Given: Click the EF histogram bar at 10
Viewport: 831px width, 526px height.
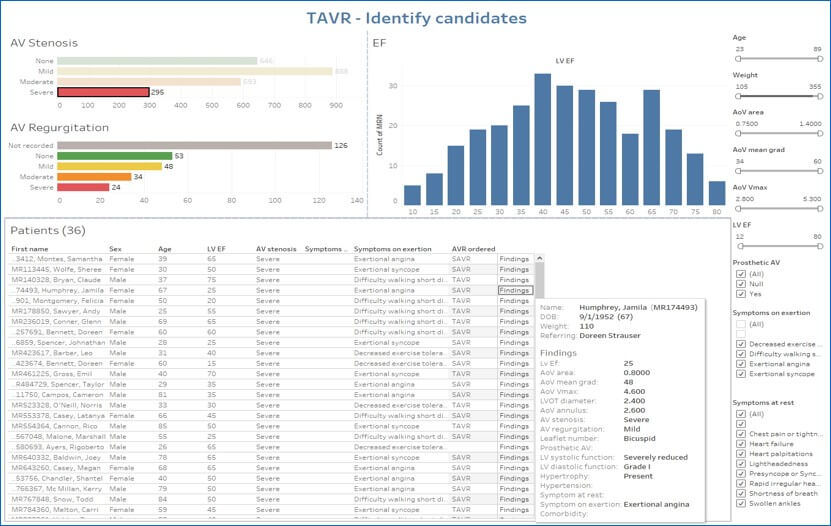Looking at the screenshot, I should point(412,195).
